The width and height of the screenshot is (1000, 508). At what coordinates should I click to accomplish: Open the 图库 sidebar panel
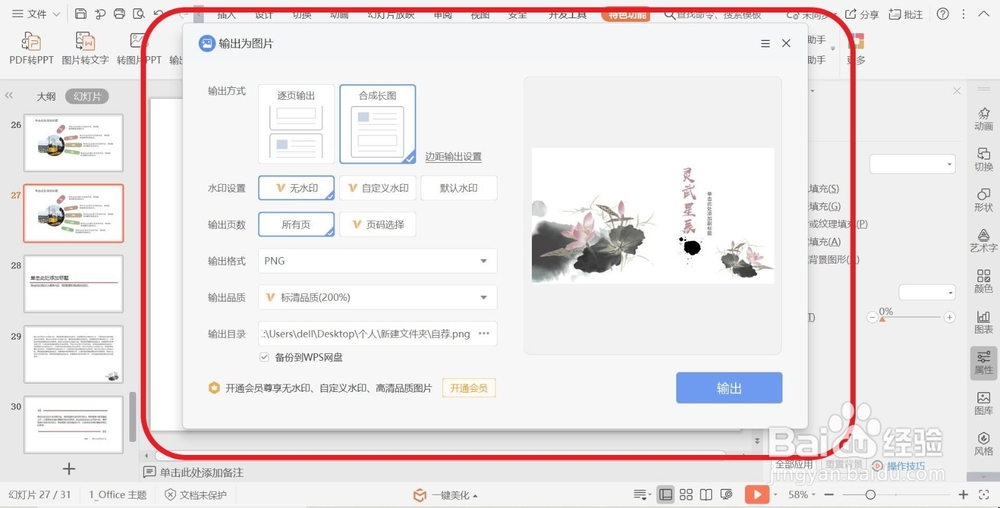pyautogui.click(x=983, y=403)
